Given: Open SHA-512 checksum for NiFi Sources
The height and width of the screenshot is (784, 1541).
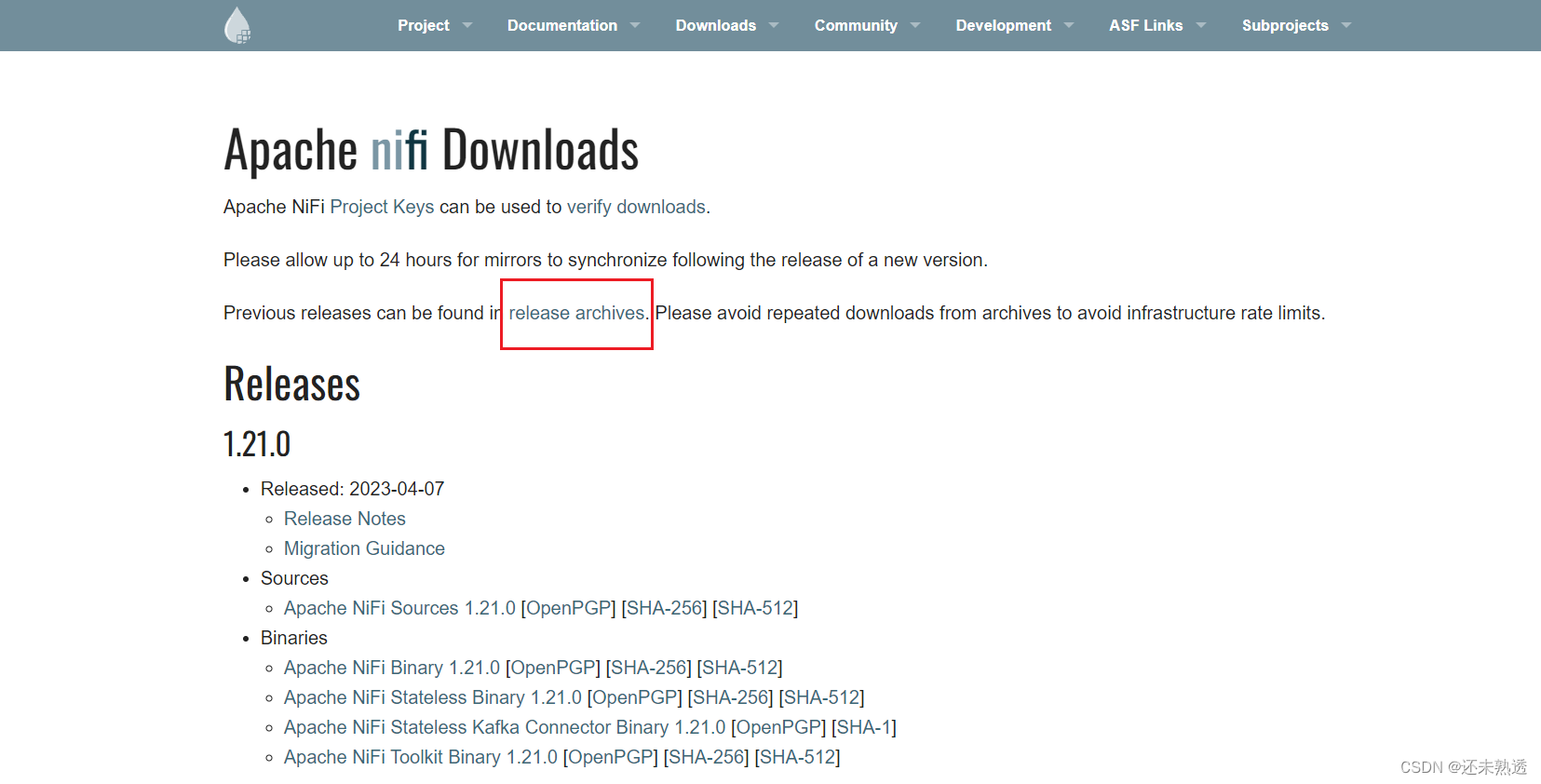Looking at the screenshot, I should click(x=755, y=608).
